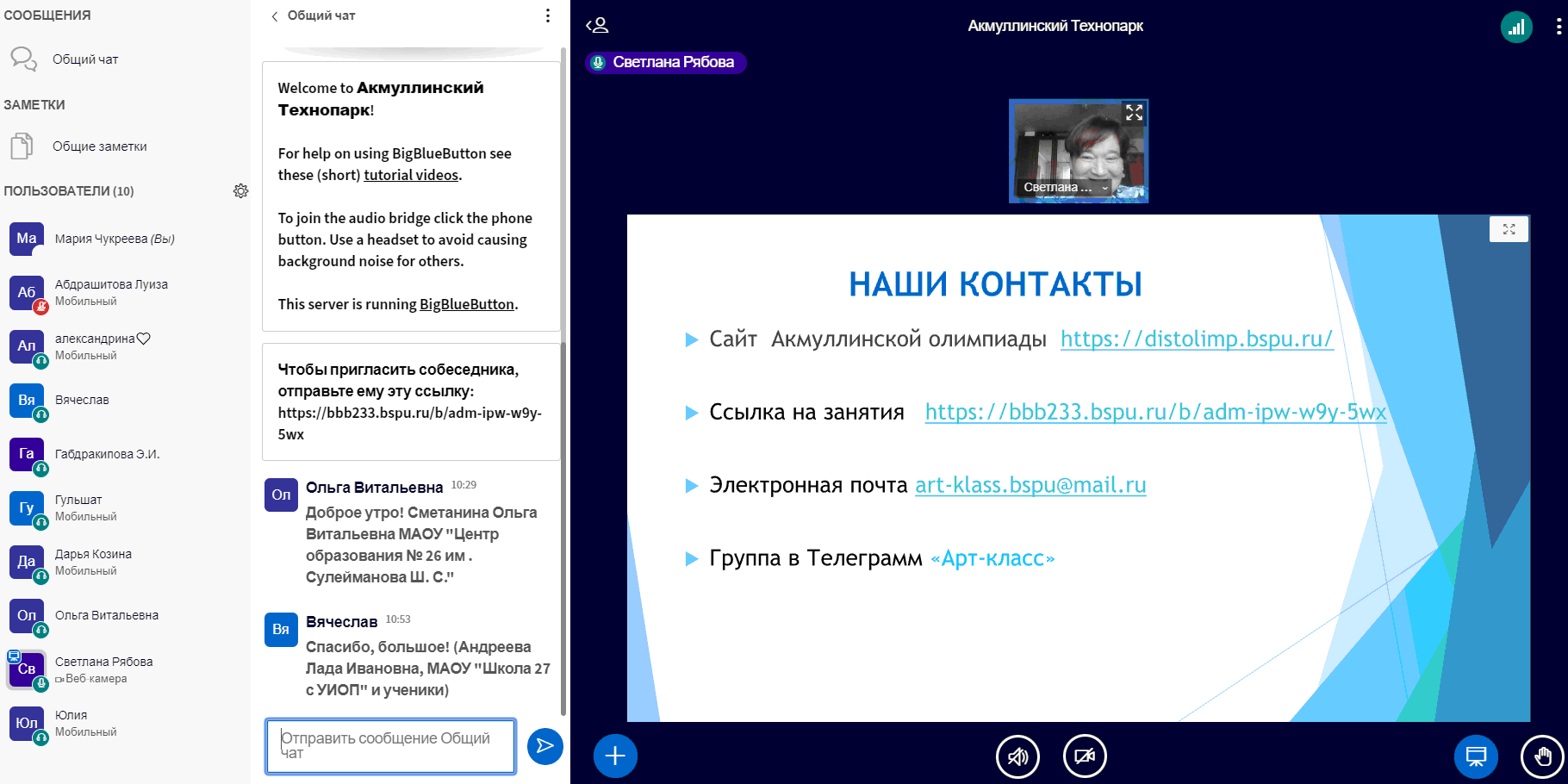Image resolution: width=1568 pixels, height=784 pixels.
Task: Click the tutorial videos link
Action: pos(411,175)
